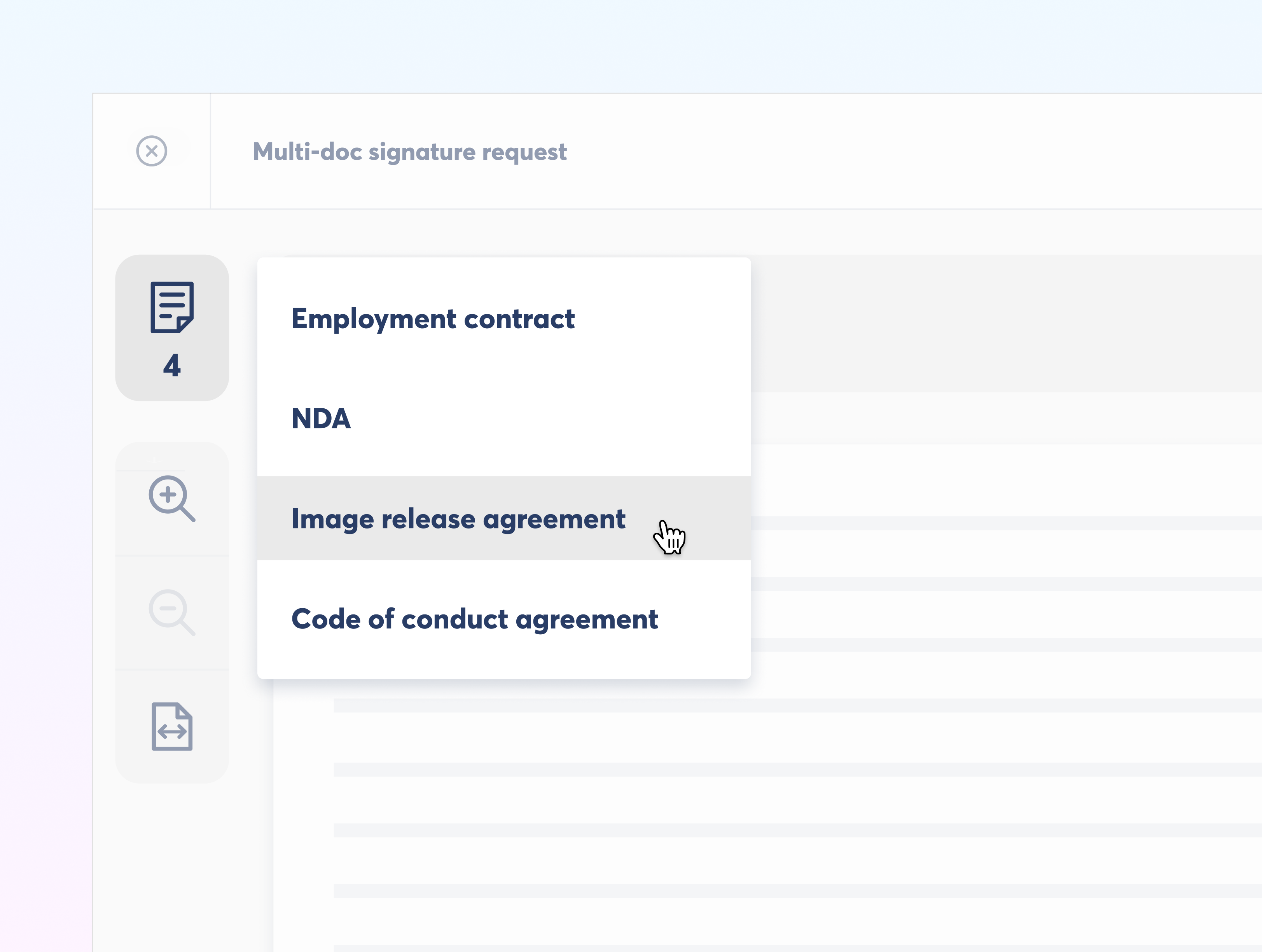Viewport: 1262px width, 952px height.
Task: Select Employment contract from the document list
Action: coord(504,318)
